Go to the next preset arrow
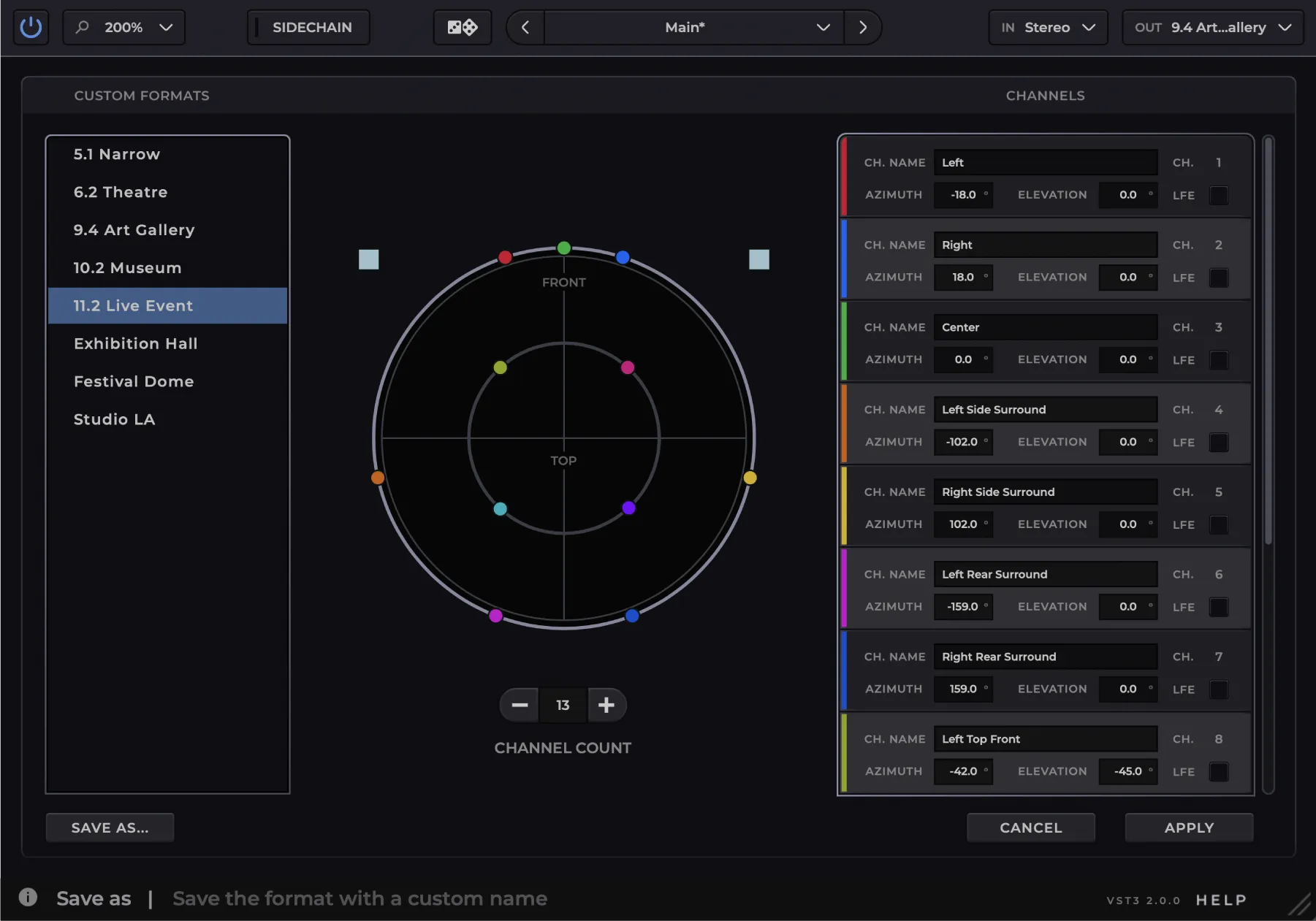This screenshot has height=921, width=1316. [863, 28]
